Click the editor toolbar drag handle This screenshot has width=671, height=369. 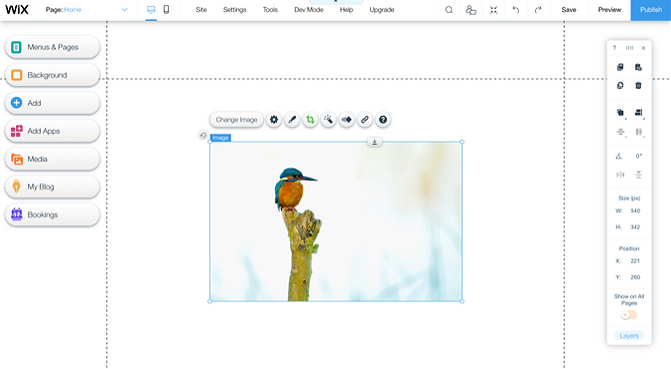pos(629,48)
